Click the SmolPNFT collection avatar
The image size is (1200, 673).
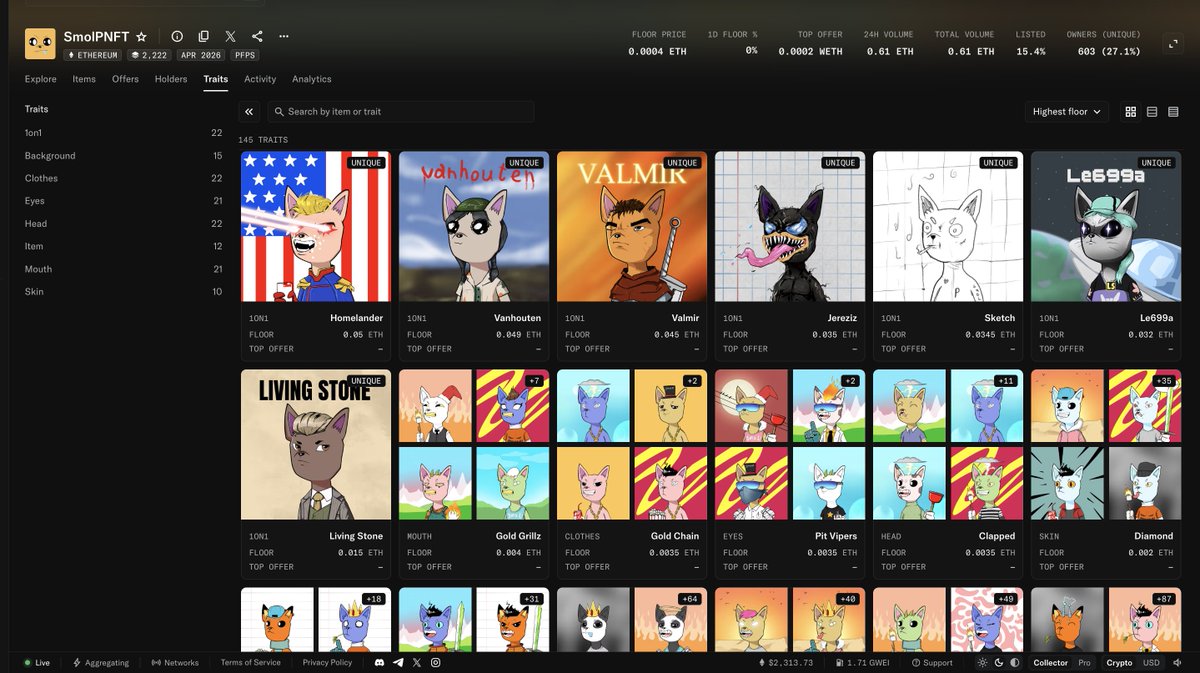[x=40, y=44]
